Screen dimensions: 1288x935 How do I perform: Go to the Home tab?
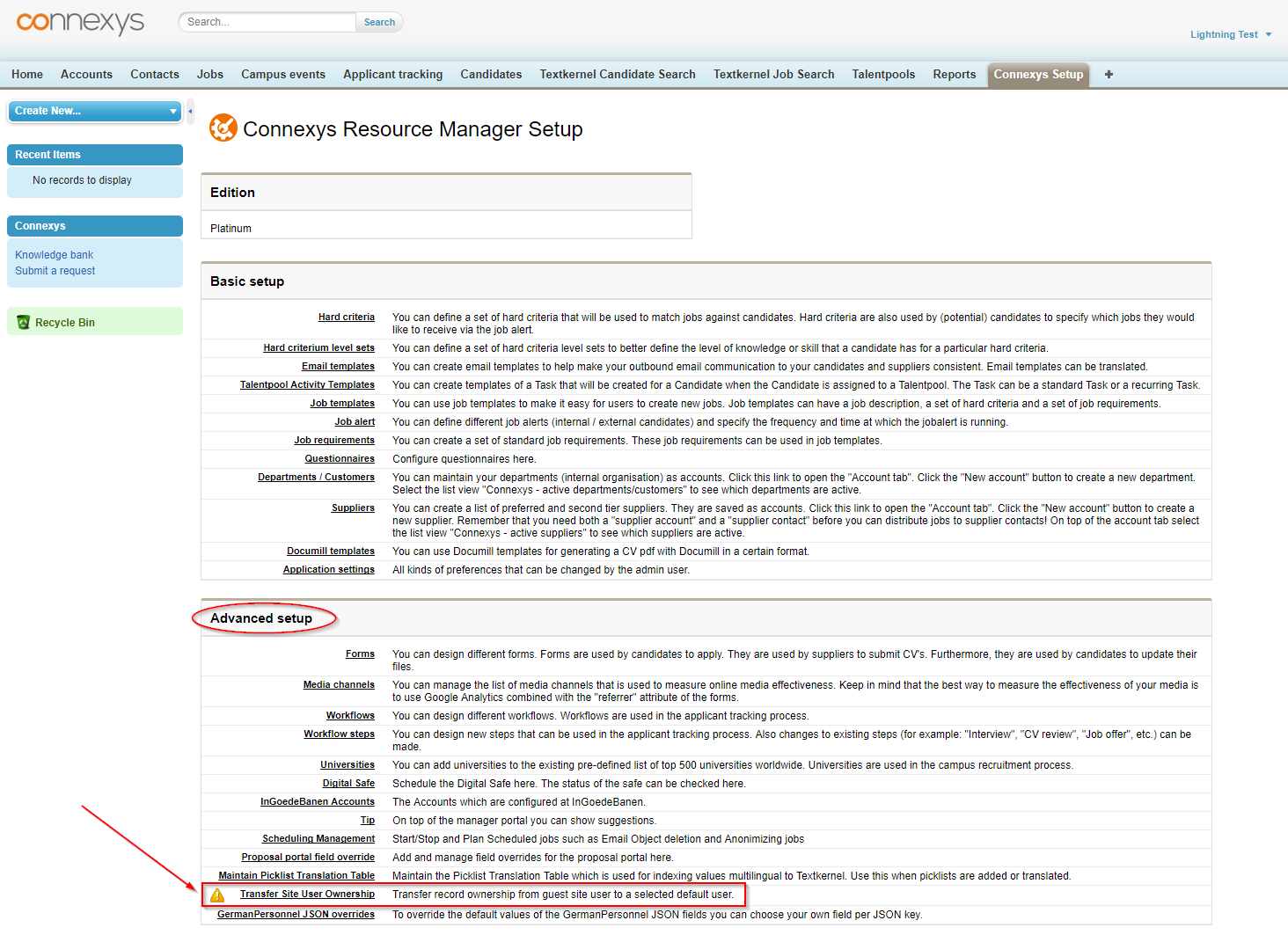[27, 75]
